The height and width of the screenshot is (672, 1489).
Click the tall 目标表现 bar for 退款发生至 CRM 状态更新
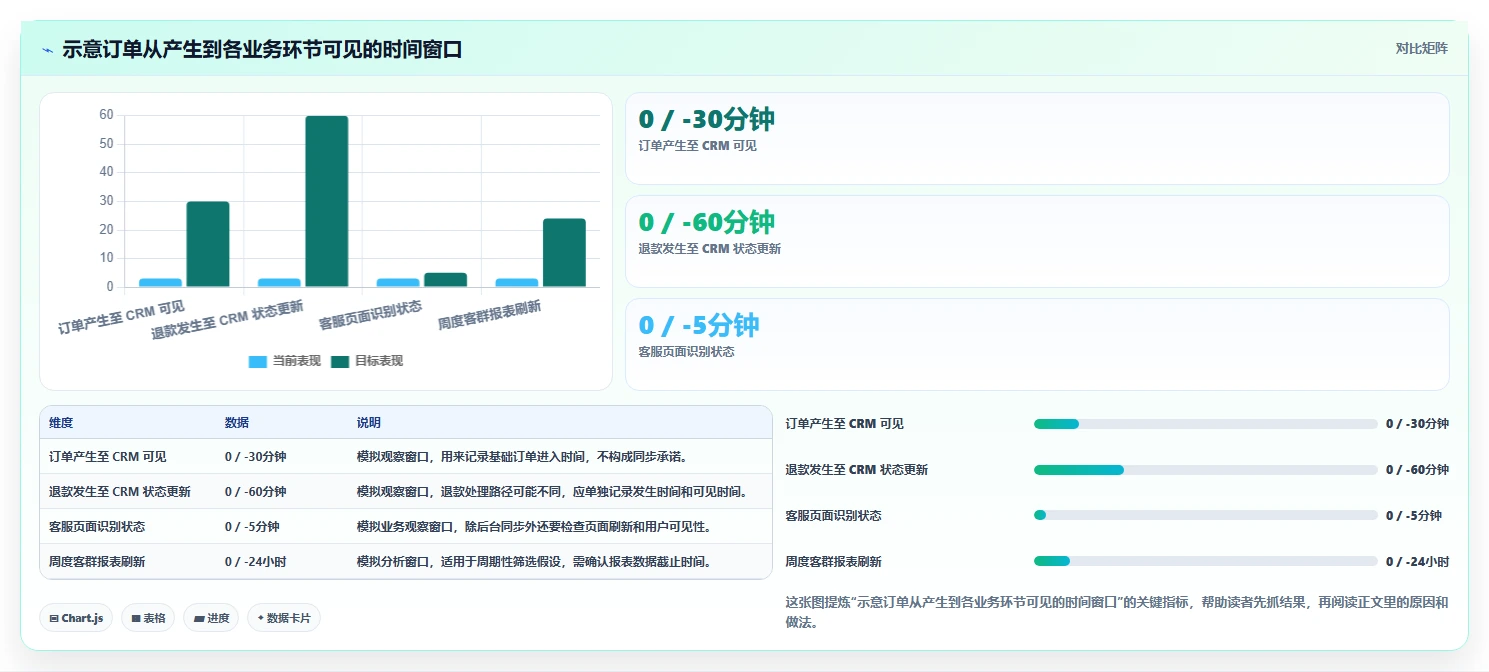[327, 201]
